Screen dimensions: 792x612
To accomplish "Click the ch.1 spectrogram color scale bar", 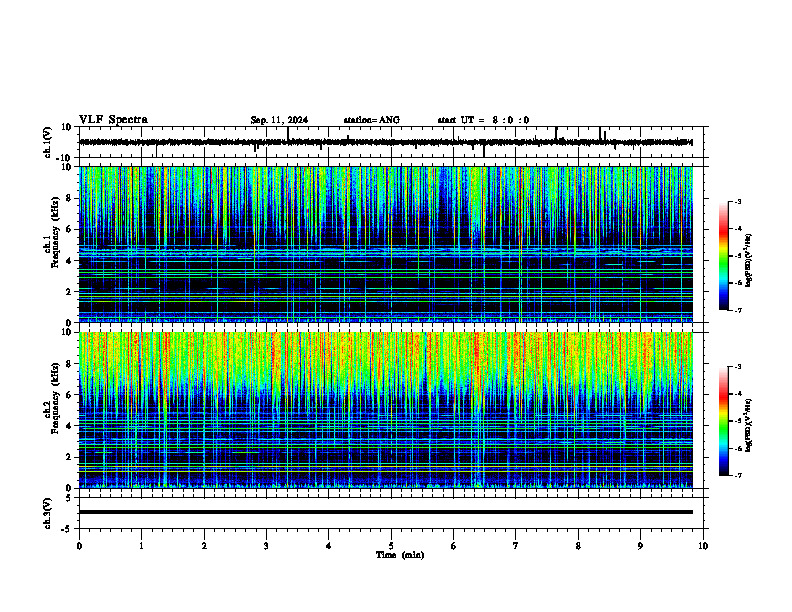I will coord(724,256).
